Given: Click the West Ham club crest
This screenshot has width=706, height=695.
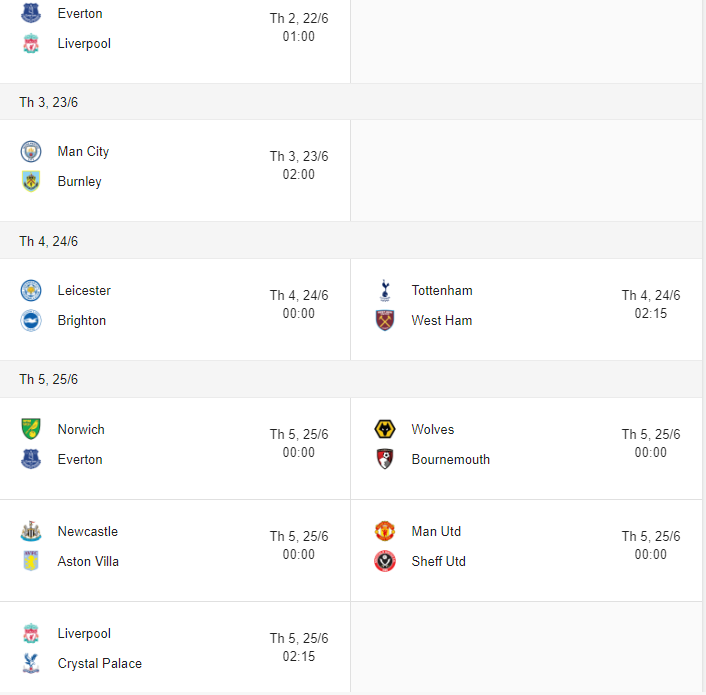Looking at the screenshot, I should (x=385, y=321).
